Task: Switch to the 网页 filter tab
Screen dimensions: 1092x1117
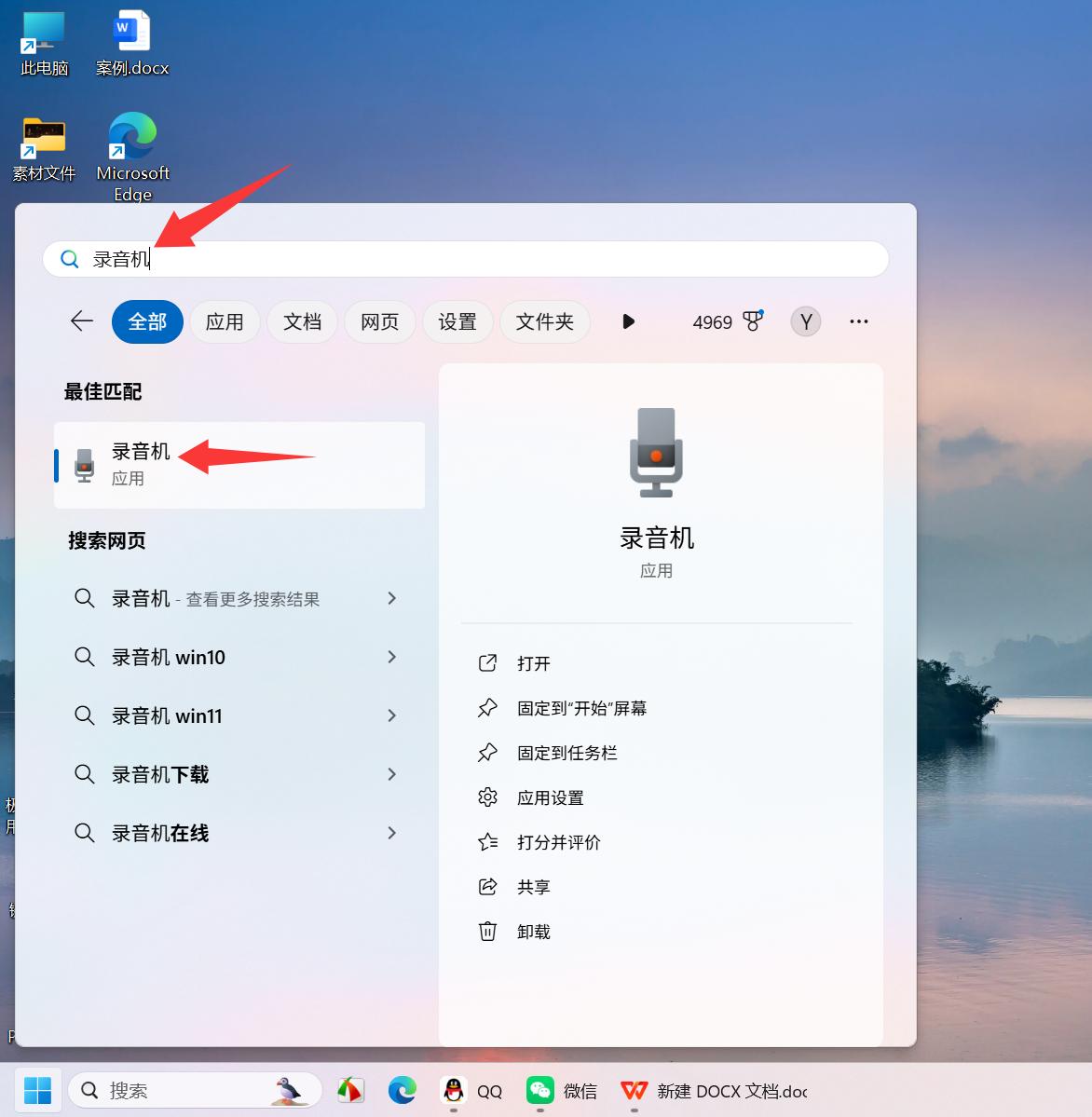Action: [x=379, y=322]
